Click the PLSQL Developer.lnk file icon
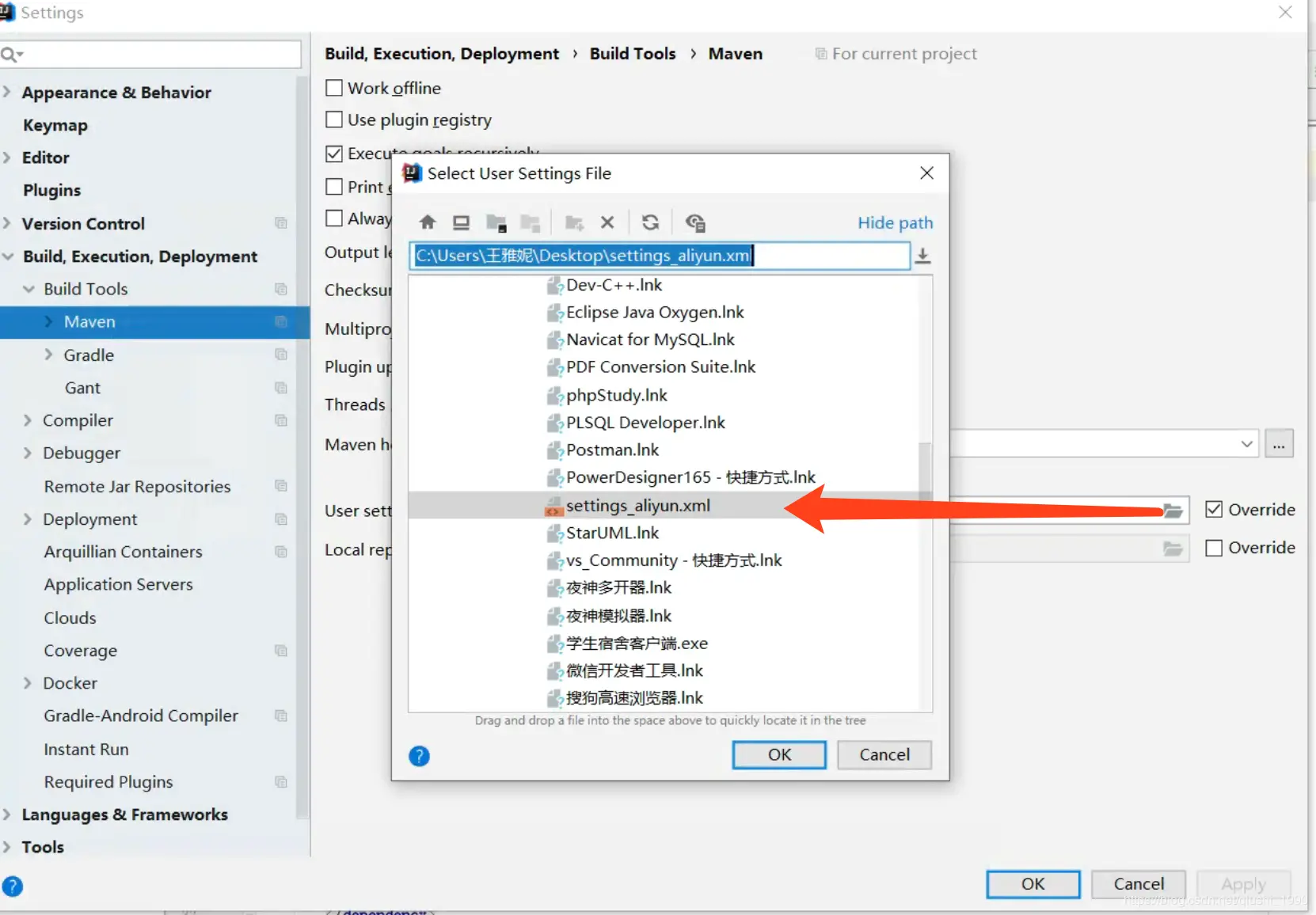The width and height of the screenshot is (1316, 915). [x=554, y=423]
